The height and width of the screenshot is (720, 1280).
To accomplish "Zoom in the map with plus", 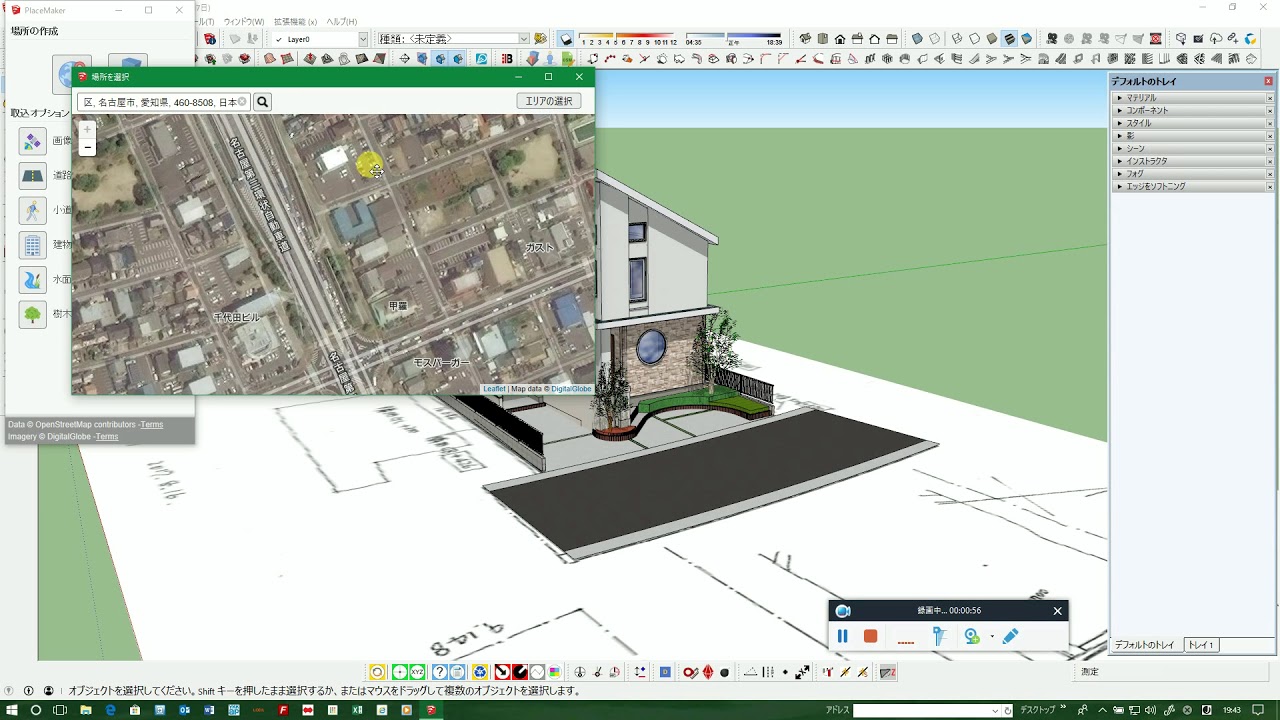I will coord(87,130).
